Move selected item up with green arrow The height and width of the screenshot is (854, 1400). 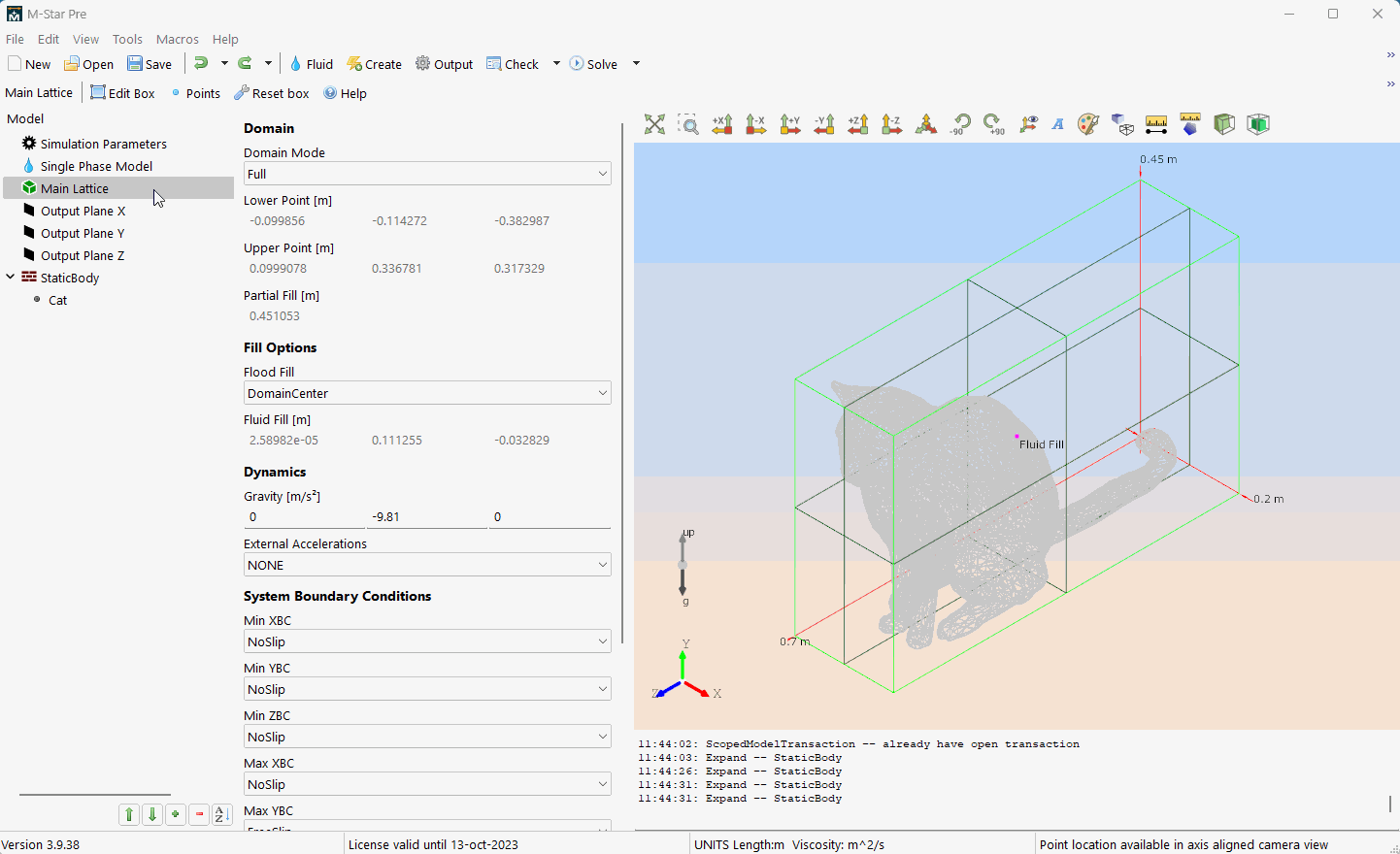[129, 814]
